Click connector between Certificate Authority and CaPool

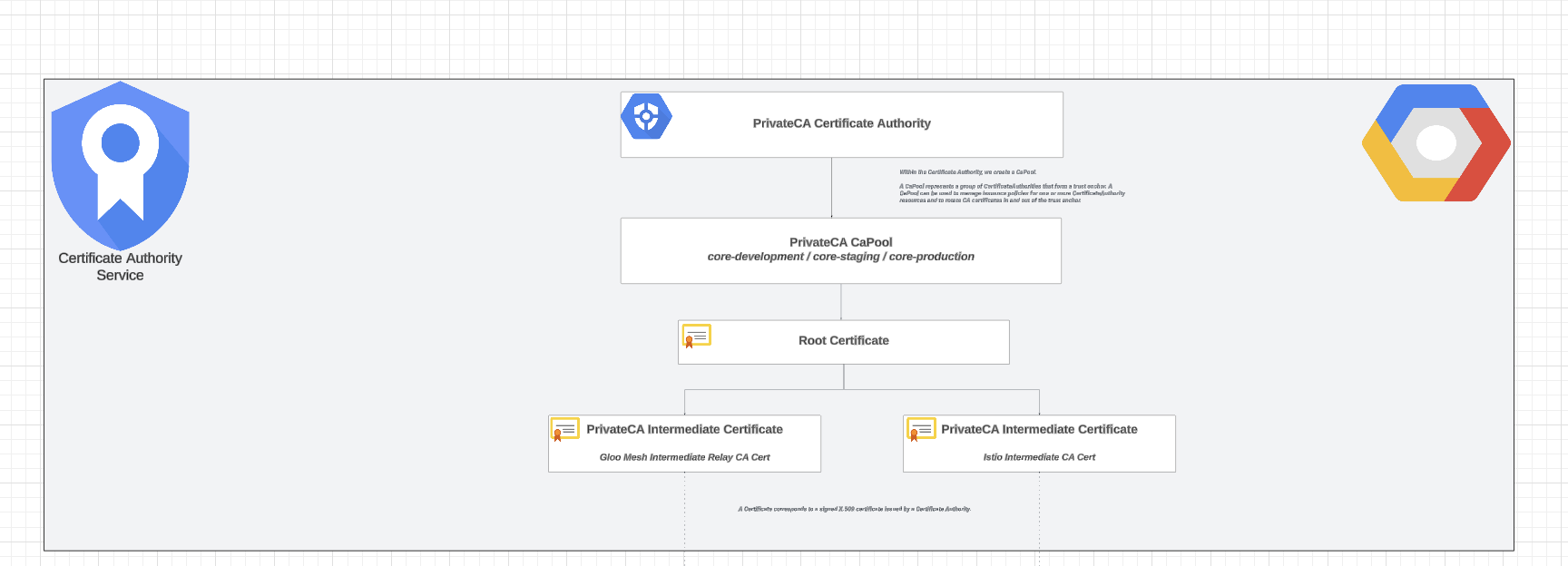click(x=831, y=188)
